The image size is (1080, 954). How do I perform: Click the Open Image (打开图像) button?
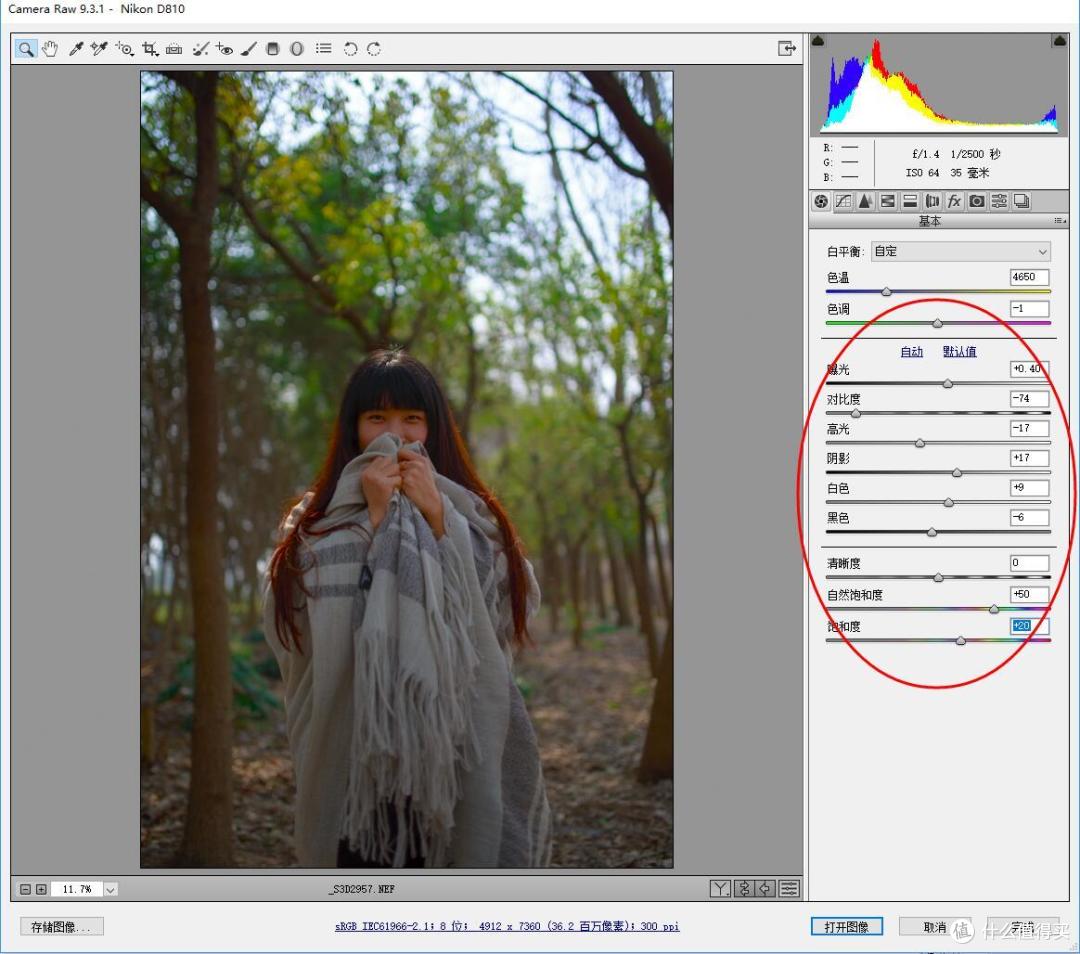tap(847, 927)
